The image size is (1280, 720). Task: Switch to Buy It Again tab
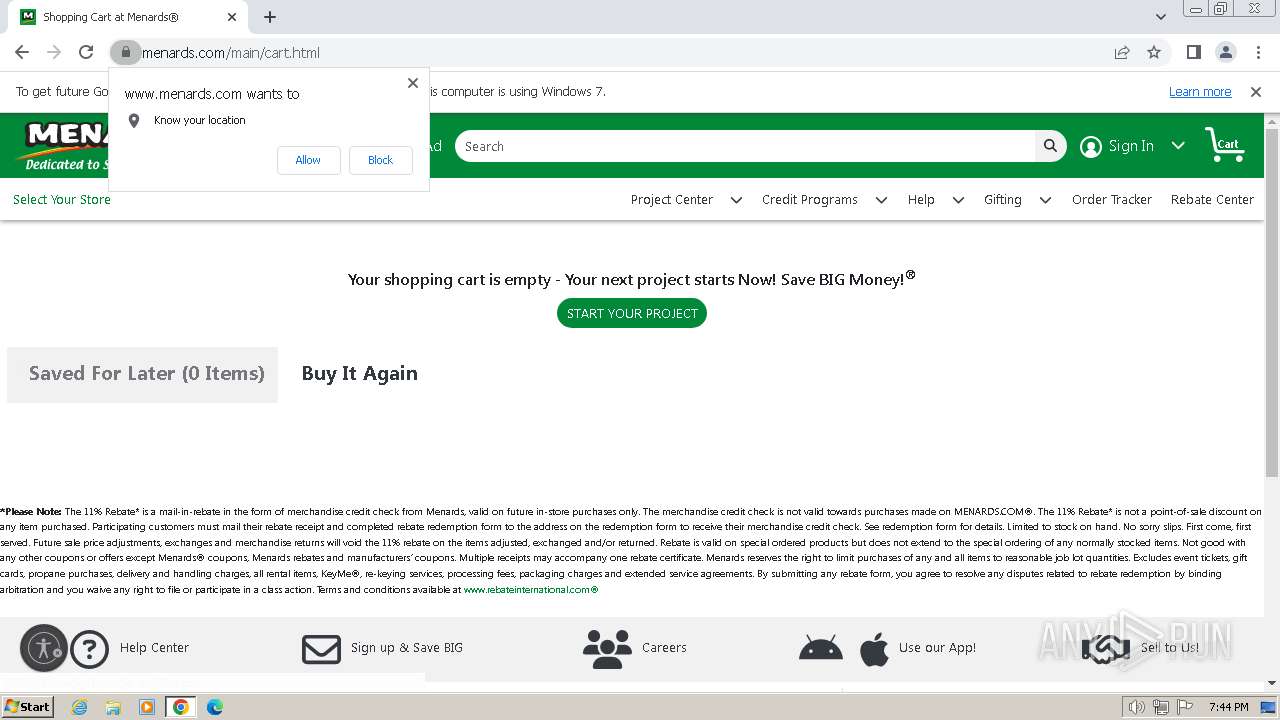[x=360, y=374]
